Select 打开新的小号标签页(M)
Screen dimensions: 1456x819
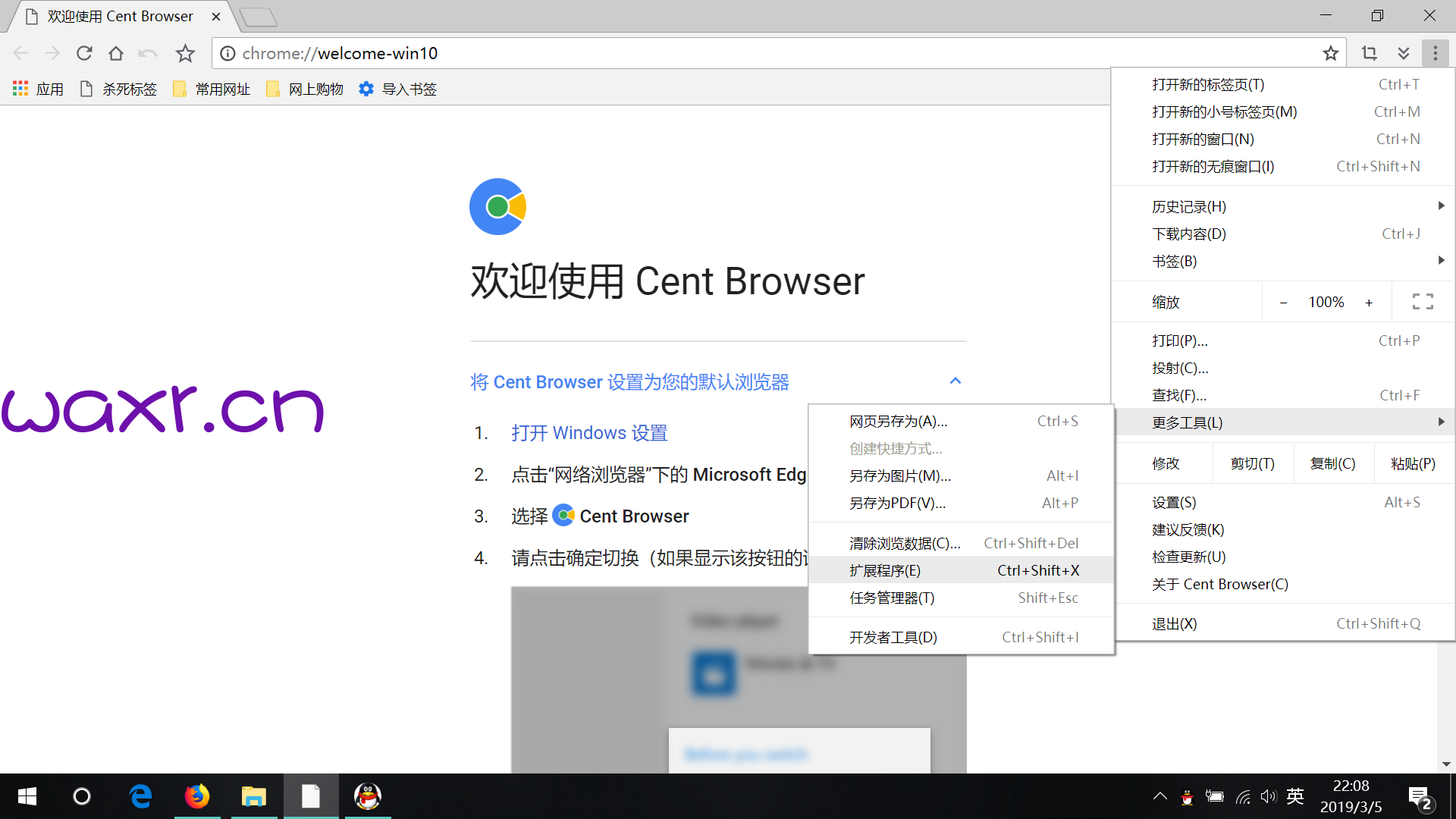(x=1283, y=111)
